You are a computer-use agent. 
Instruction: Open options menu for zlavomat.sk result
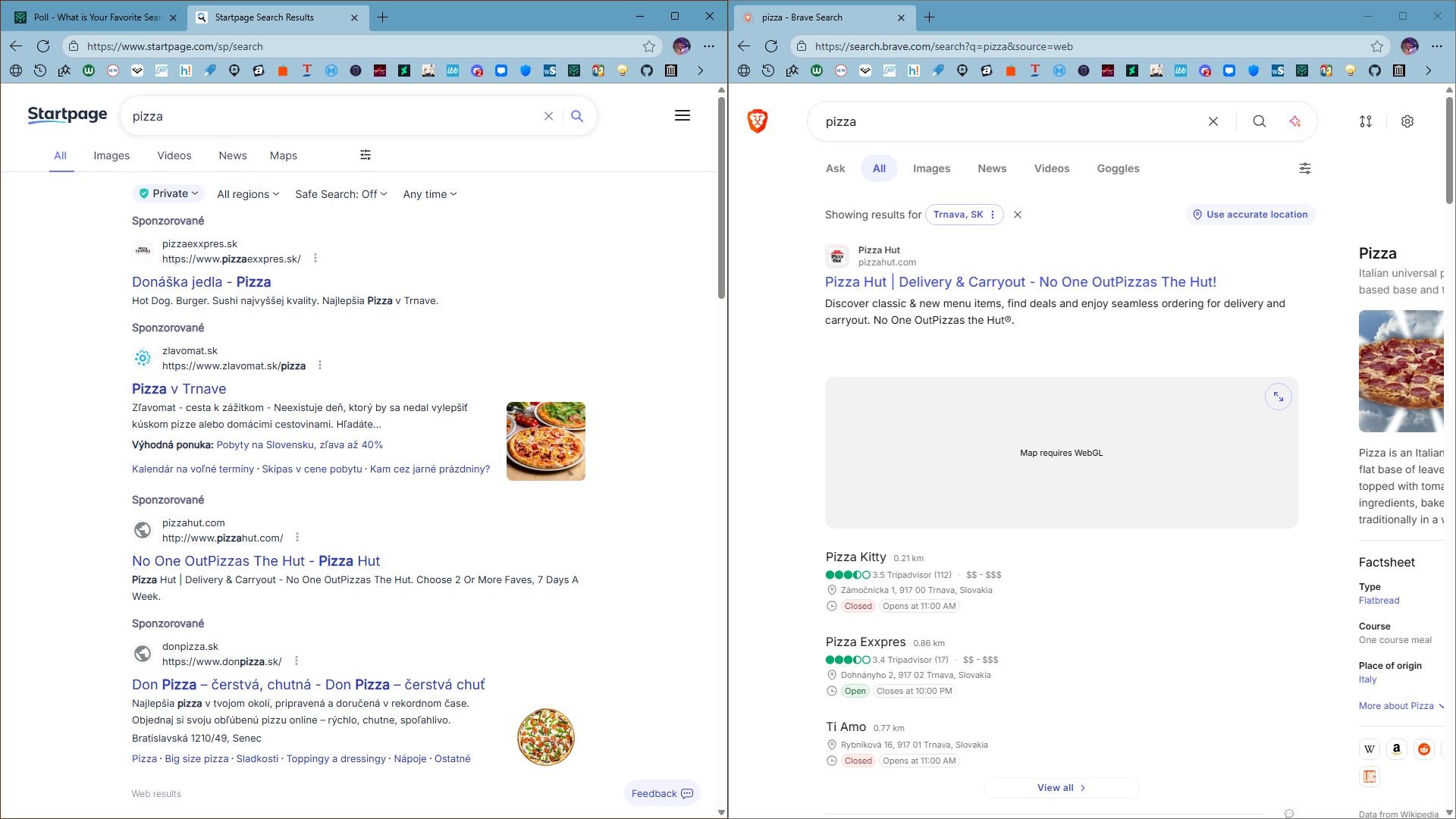tap(320, 366)
